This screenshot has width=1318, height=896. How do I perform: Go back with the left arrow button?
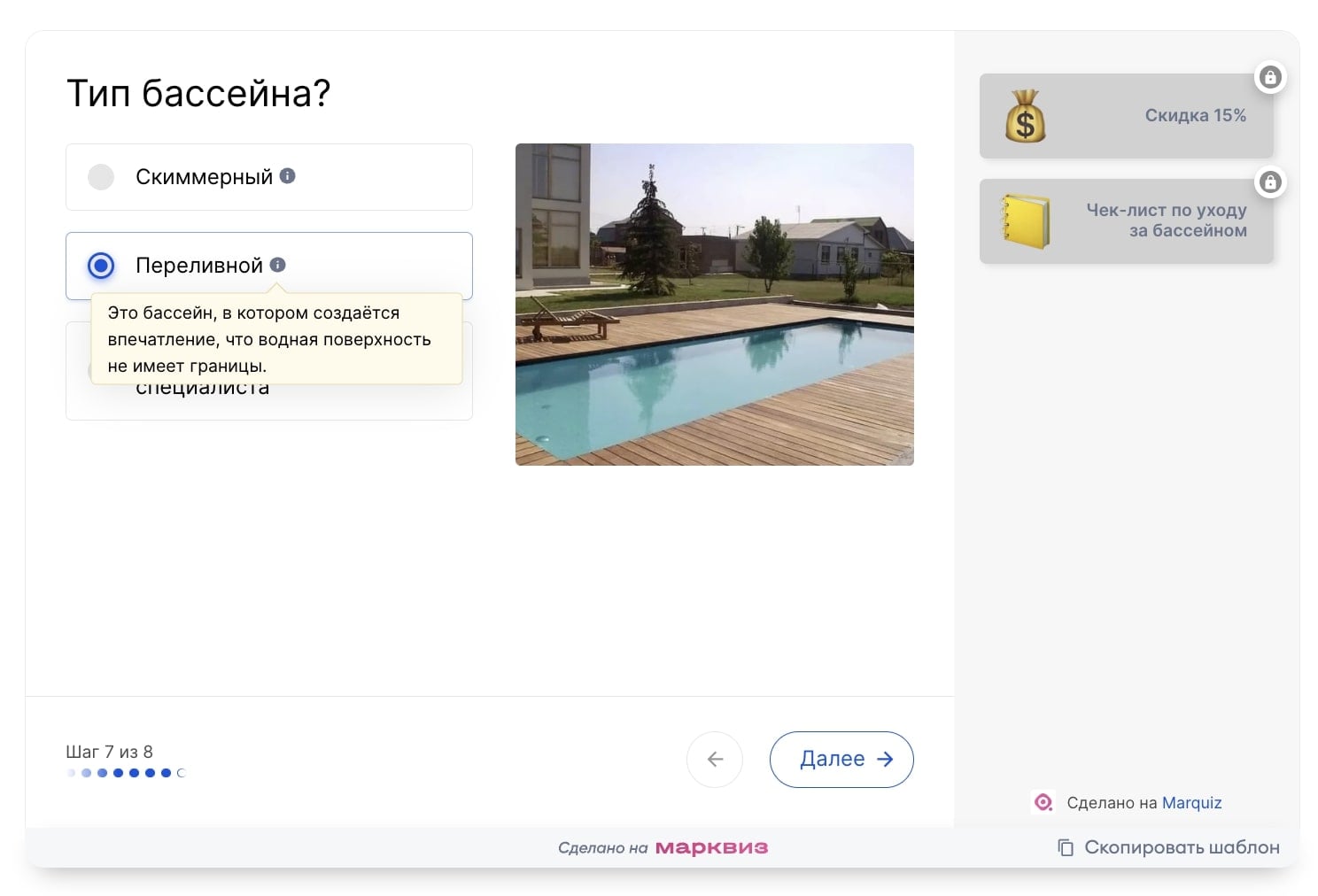tap(715, 759)
